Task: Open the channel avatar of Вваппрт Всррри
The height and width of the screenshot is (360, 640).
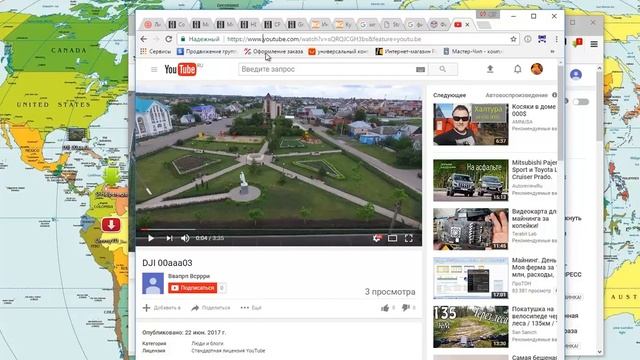Action: click(153, 283)
